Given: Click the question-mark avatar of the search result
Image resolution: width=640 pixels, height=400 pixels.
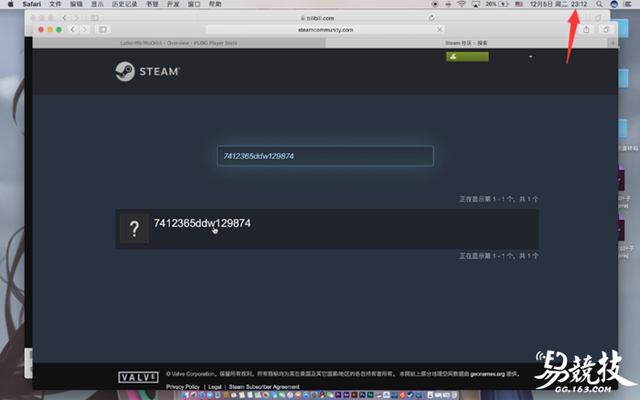Looking at the screenshot, I should [x=134, y=229].
